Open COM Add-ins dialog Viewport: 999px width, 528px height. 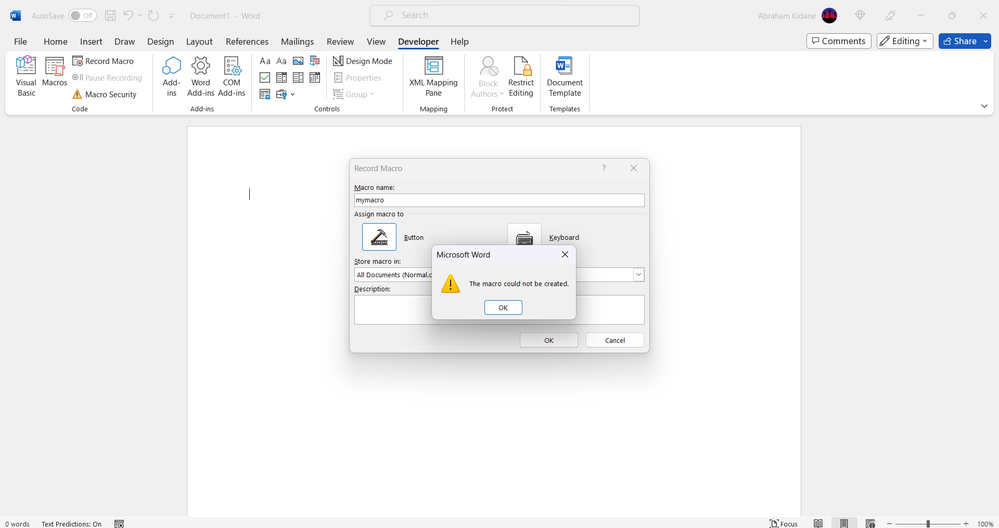(x=232, y=76)
